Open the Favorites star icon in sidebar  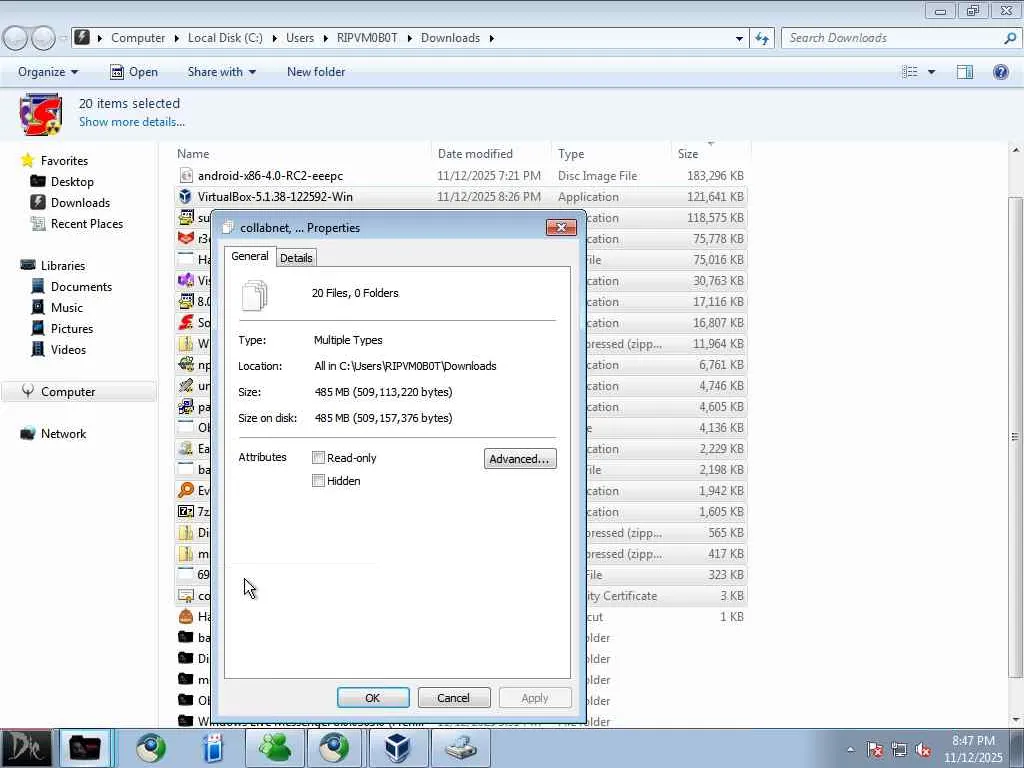(27, 161)
